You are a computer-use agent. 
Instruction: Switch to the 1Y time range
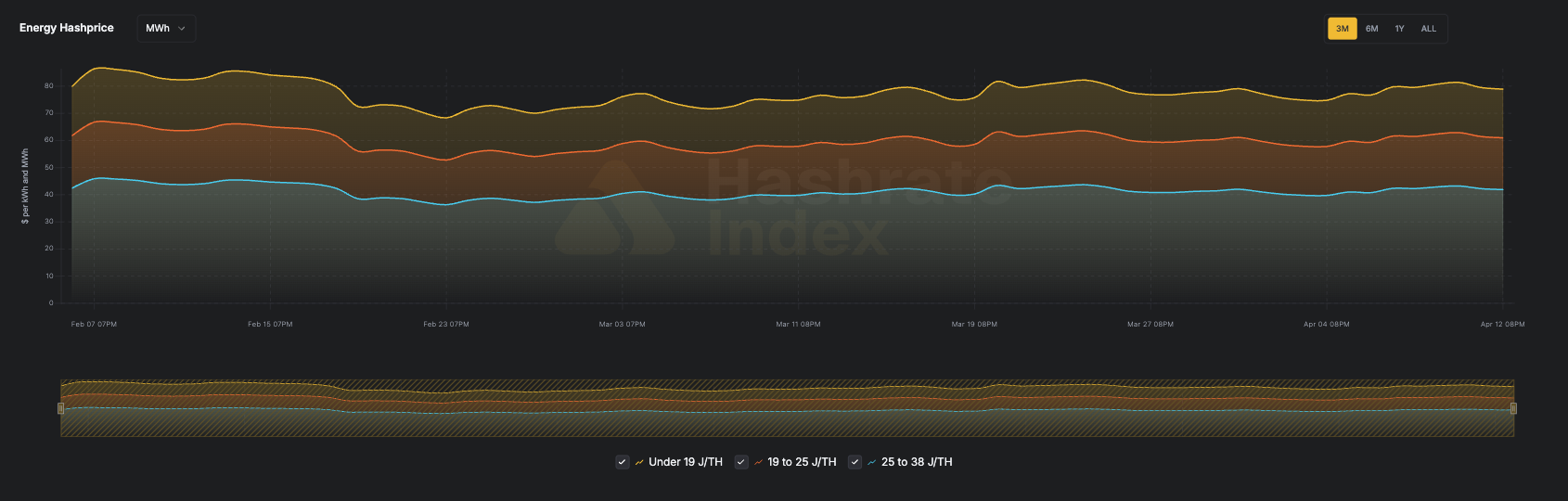pos(1399,29)
